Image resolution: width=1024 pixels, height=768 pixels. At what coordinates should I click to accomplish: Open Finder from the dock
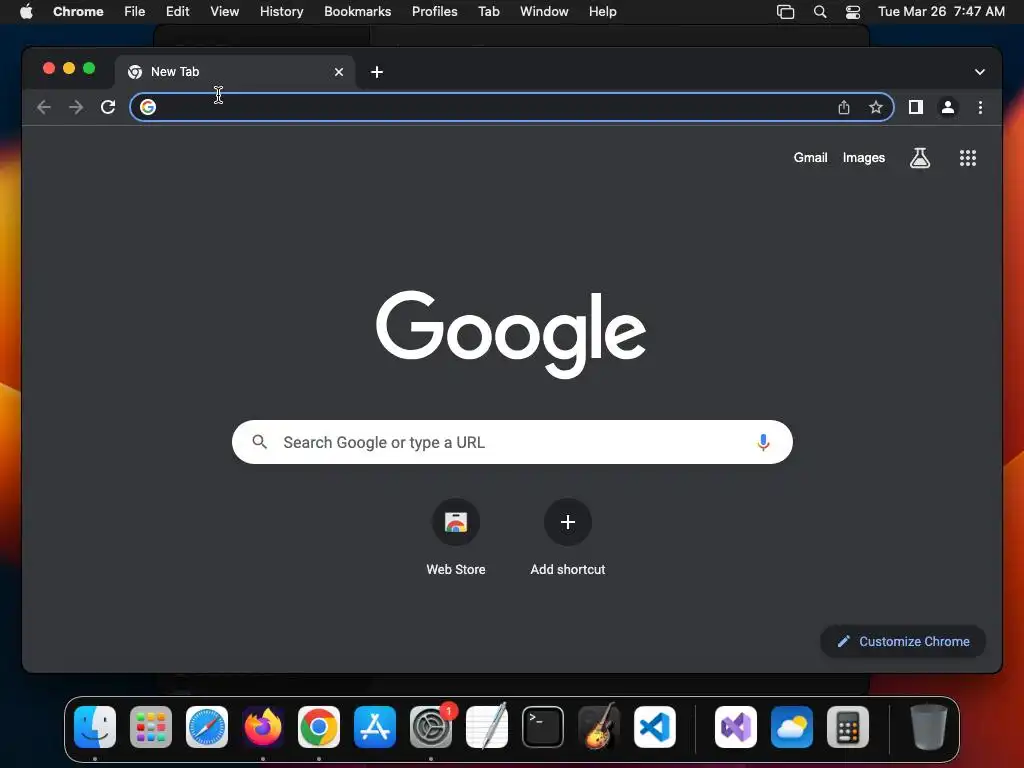pyautogui.click(x=95, y=726)
